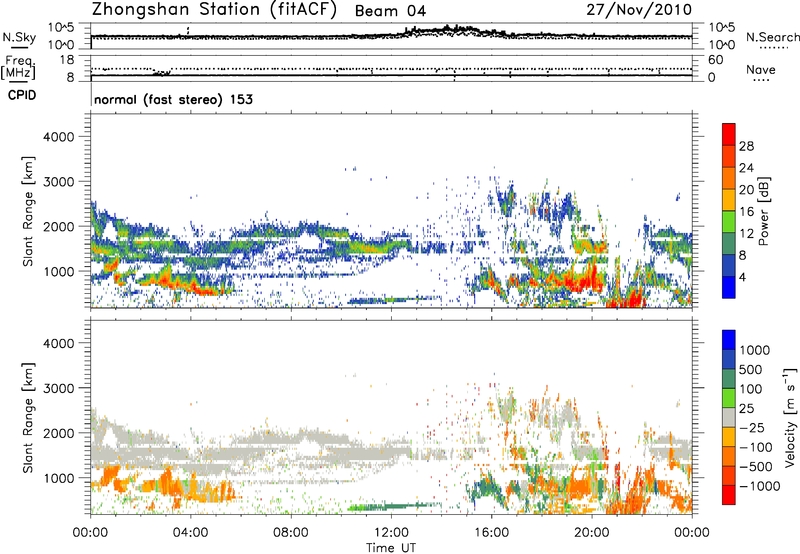Pick the yellow 16–20 dB power colorbar segment
This screenshot has width=800, height=554.
click(x=729, y=200)
